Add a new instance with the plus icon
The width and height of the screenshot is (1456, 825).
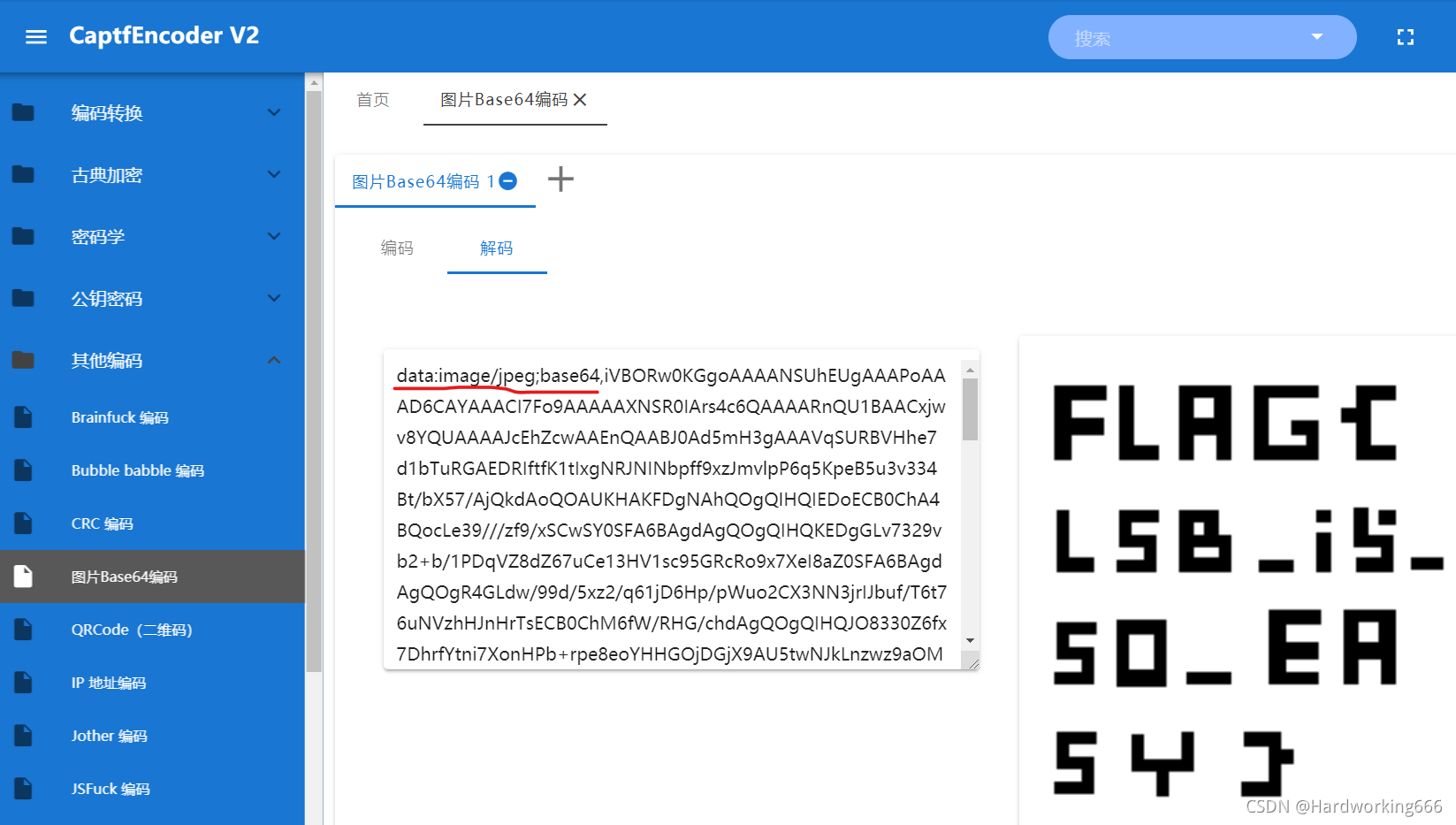560,179
